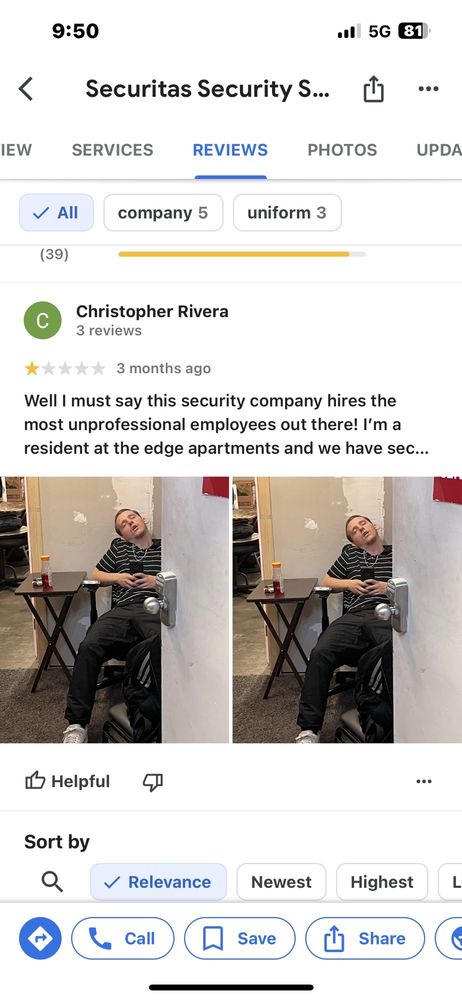
Task: Tap the share icon beside the title
Action: coord(373,89)
